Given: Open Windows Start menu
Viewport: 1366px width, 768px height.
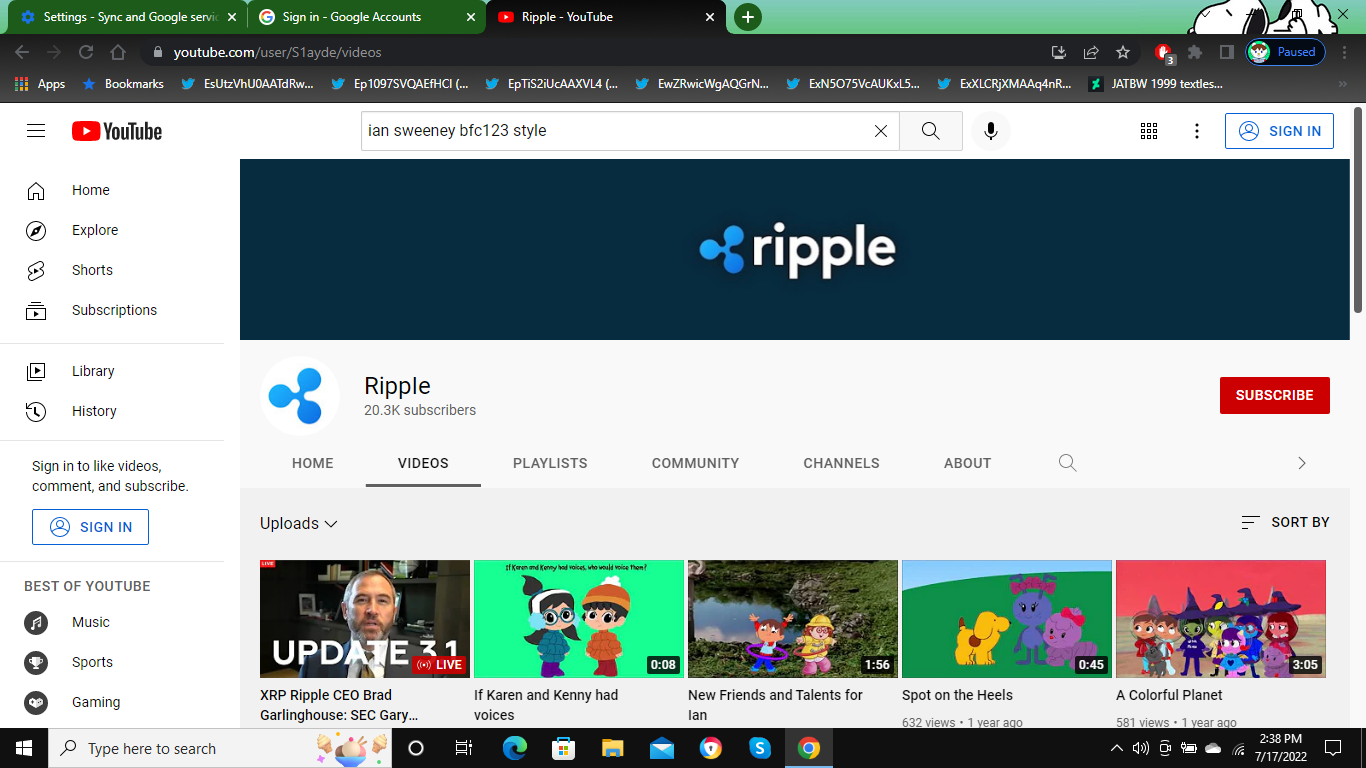Looking at the screenshot, I should pos(24,748).
